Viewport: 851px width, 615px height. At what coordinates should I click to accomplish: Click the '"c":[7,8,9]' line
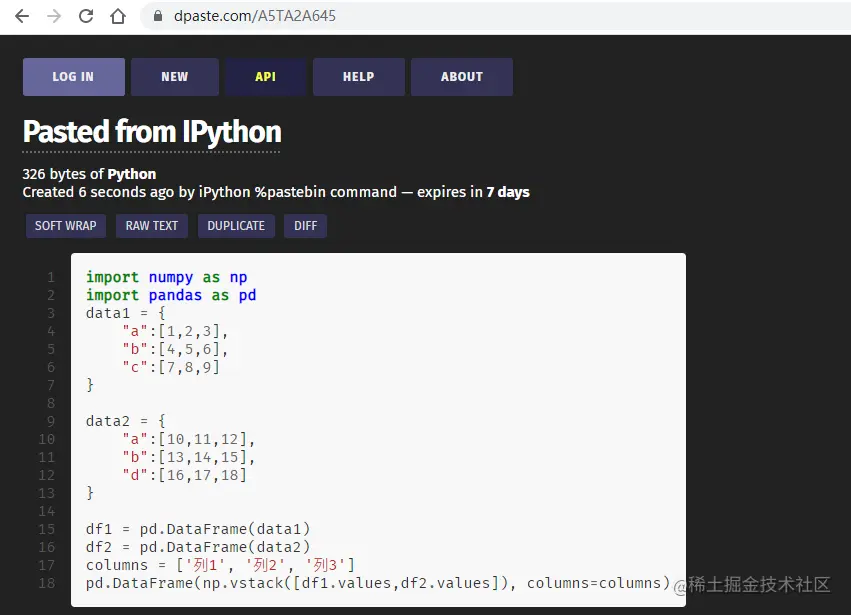(171, 367)
